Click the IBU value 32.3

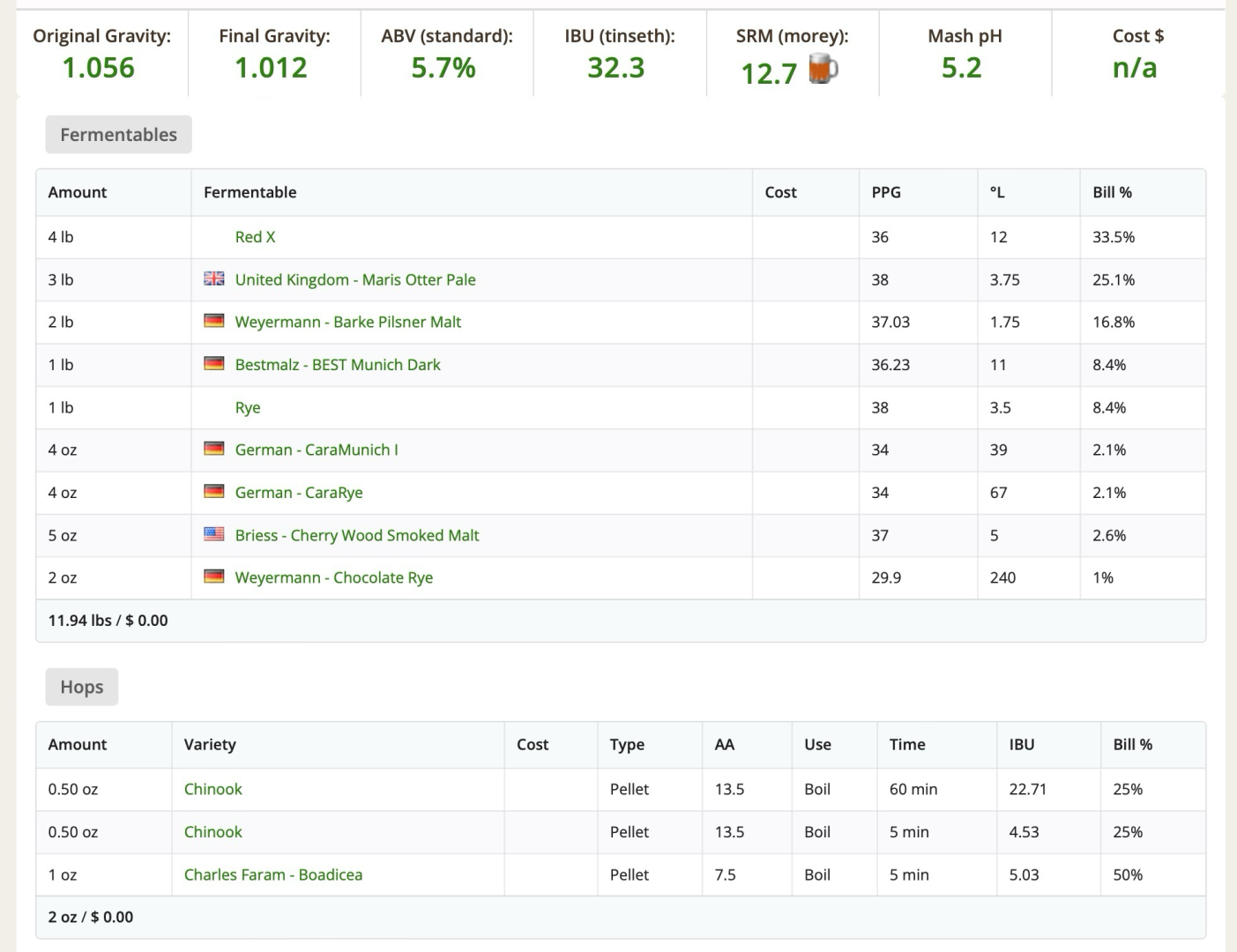click(616, 68)
